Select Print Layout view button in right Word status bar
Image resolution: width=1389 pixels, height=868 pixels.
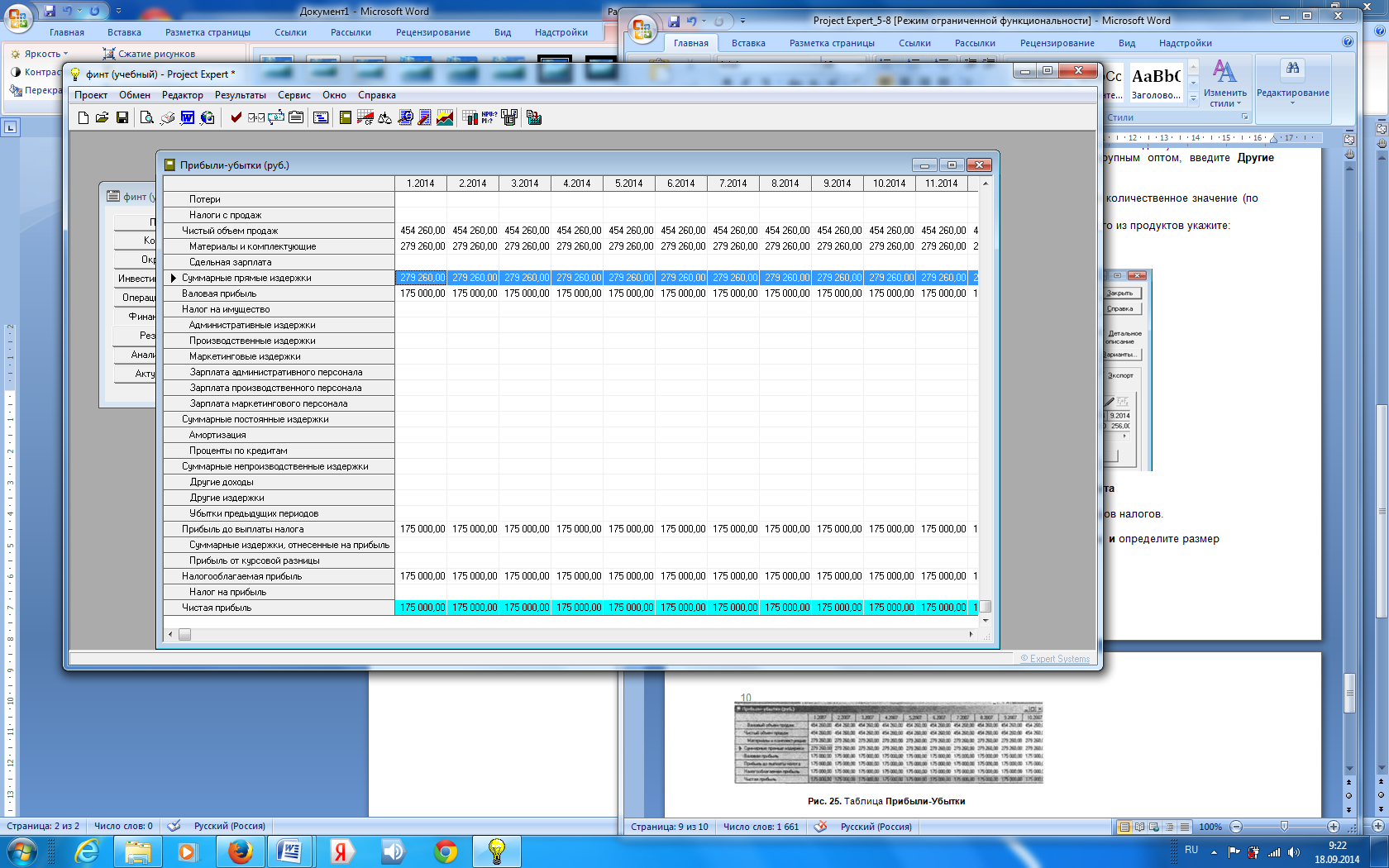pos(1124,827)
